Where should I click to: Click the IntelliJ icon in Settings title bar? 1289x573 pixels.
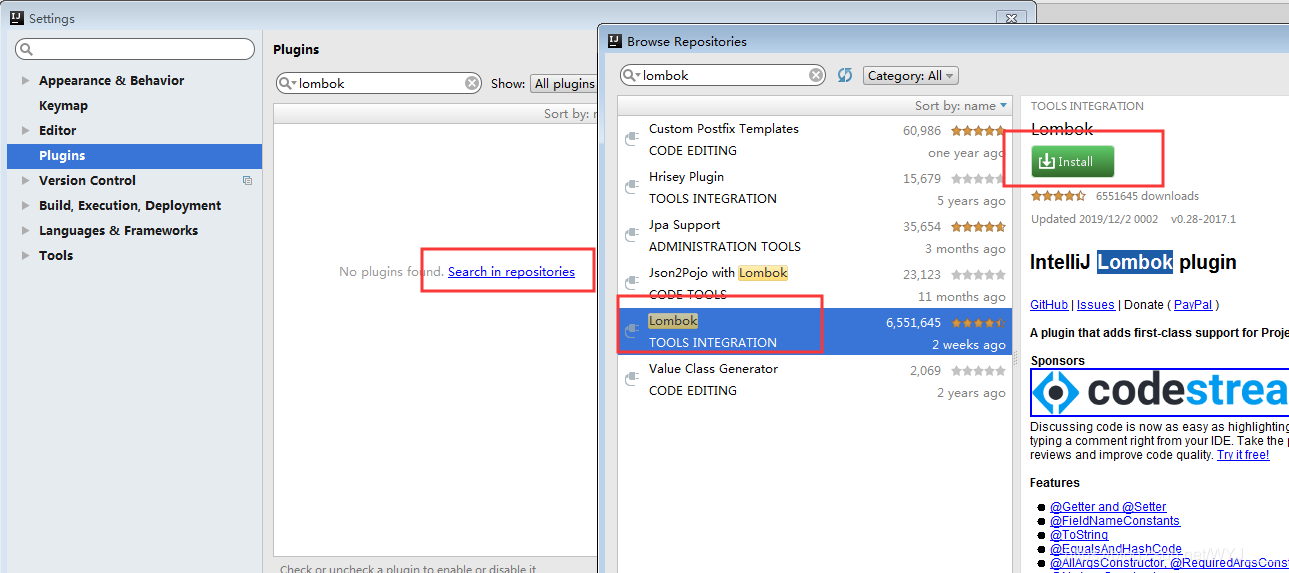click(17, 18)
